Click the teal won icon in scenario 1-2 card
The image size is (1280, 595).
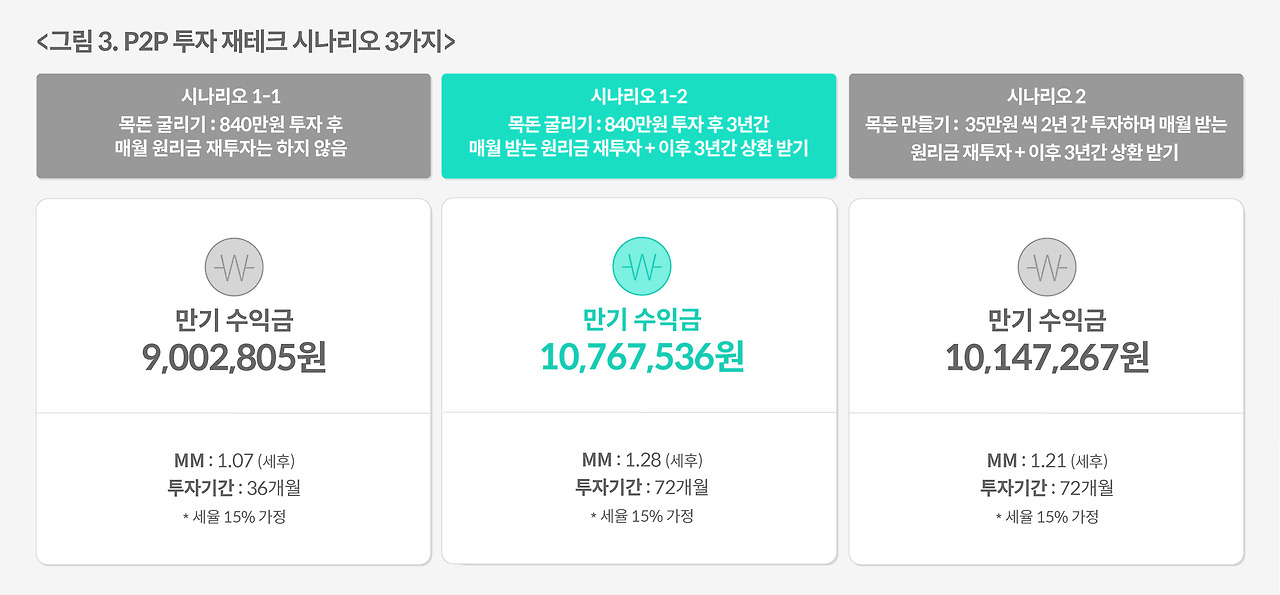click(641, 268)
